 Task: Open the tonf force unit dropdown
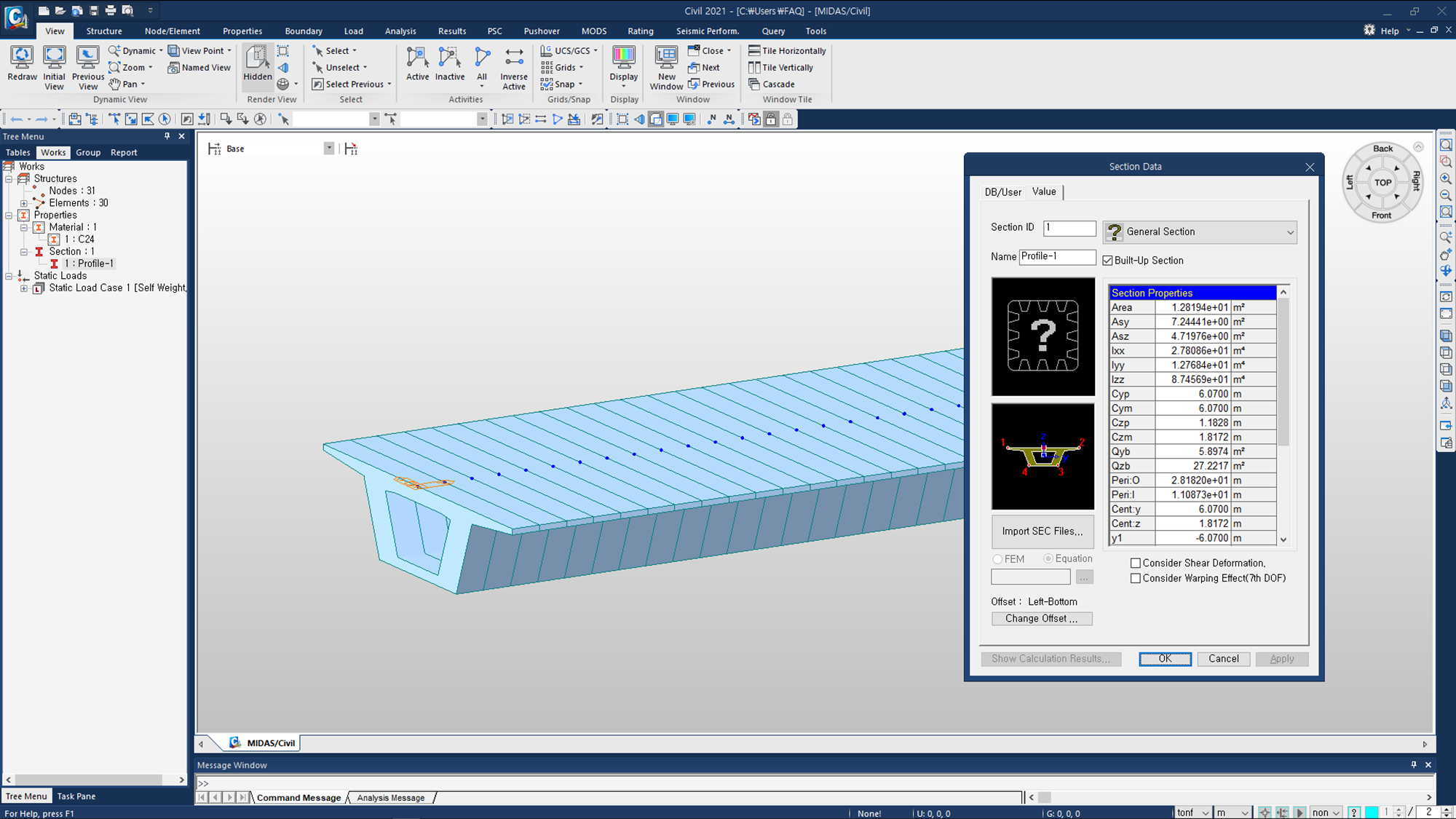[x=1206, y=812]
